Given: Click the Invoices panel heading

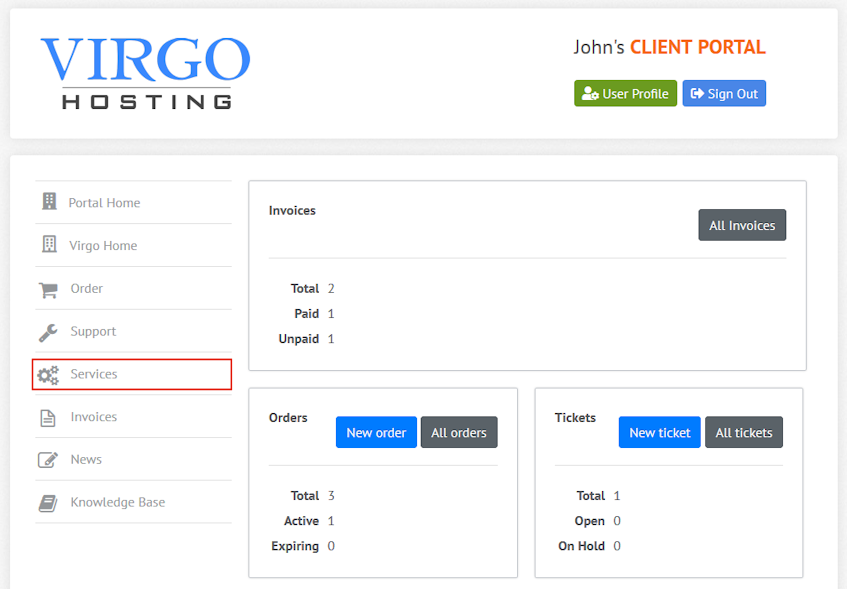Looking at the screenshot, I should [292, 210].
